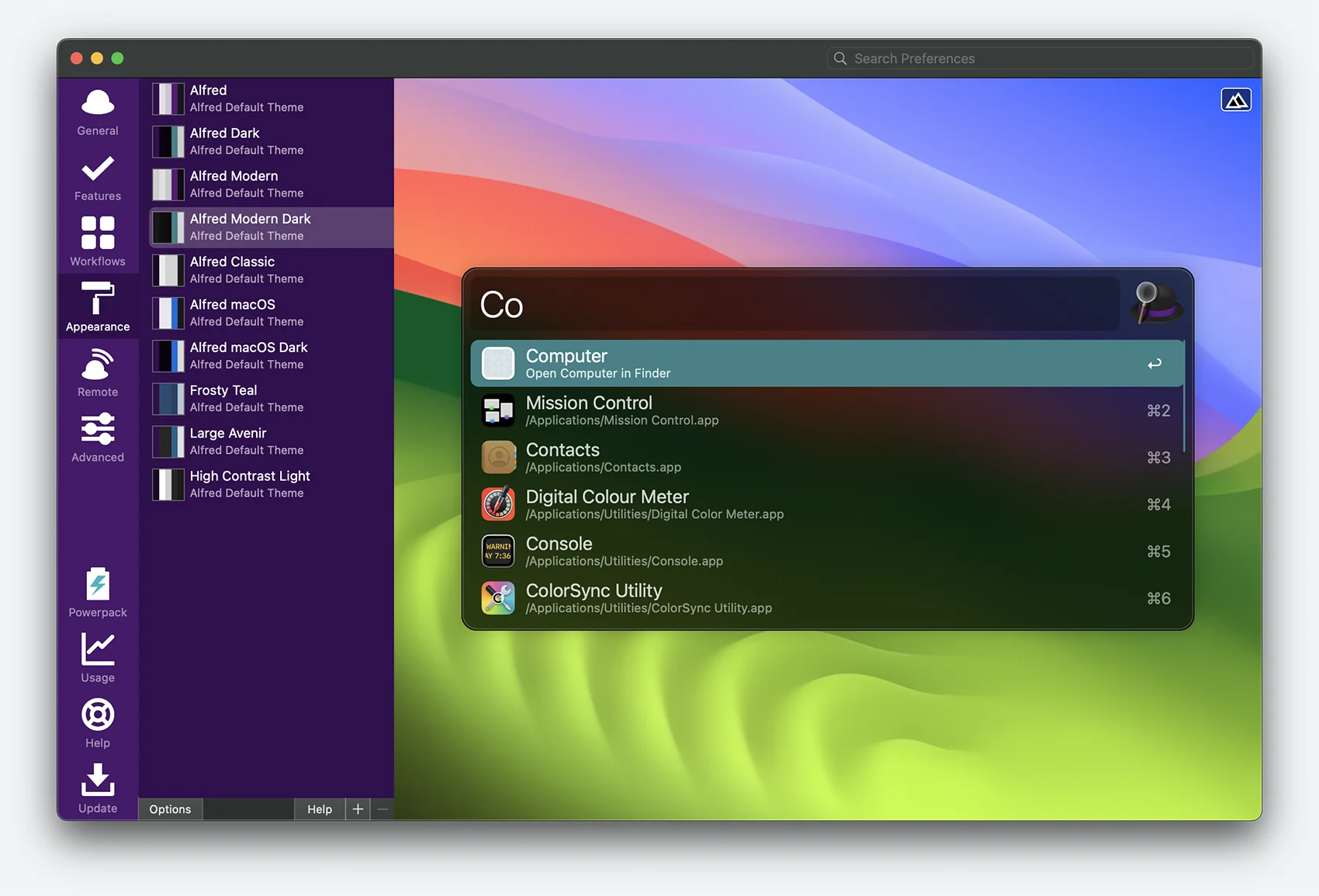Click the ColorSync Utility icon
Viewport: 1319px width, 896px height.
coord(498,598)
